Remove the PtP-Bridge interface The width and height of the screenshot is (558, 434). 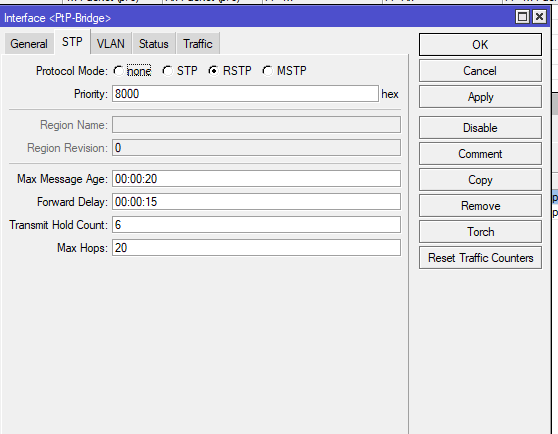[x=480, y=206]
